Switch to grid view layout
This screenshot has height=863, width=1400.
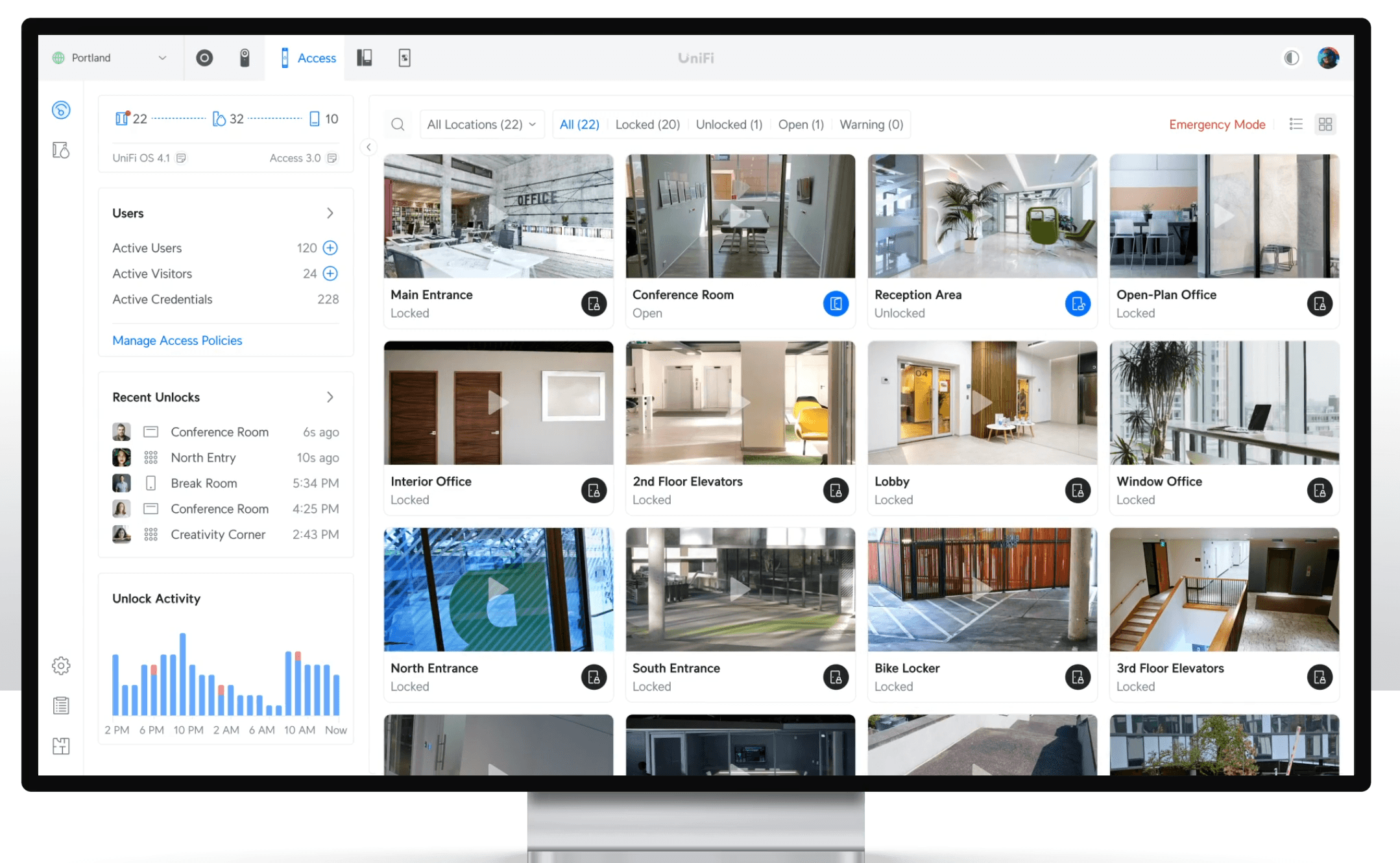(1325, 124)
